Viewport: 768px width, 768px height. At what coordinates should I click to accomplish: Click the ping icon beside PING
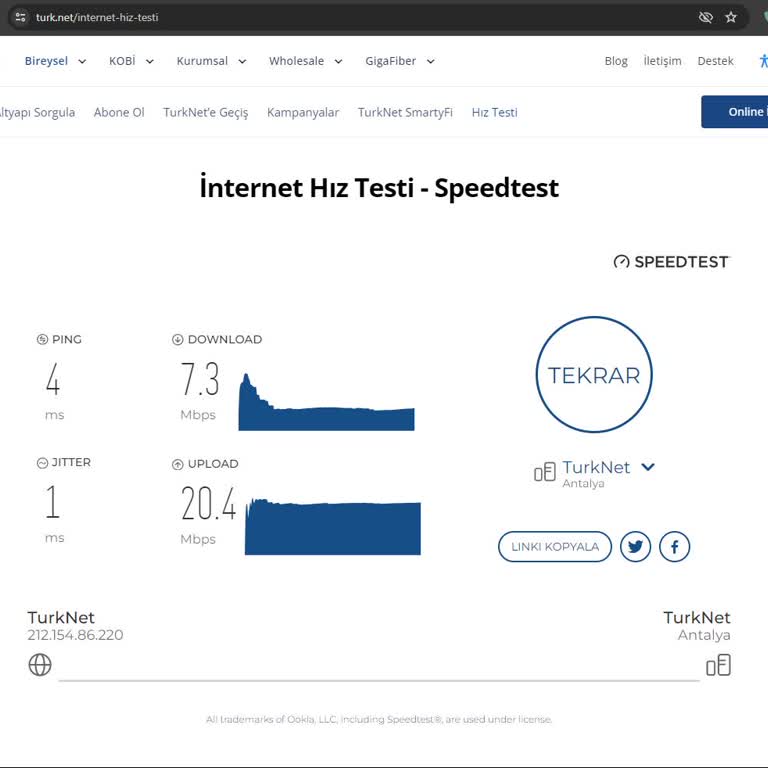(x=43, y=339)
